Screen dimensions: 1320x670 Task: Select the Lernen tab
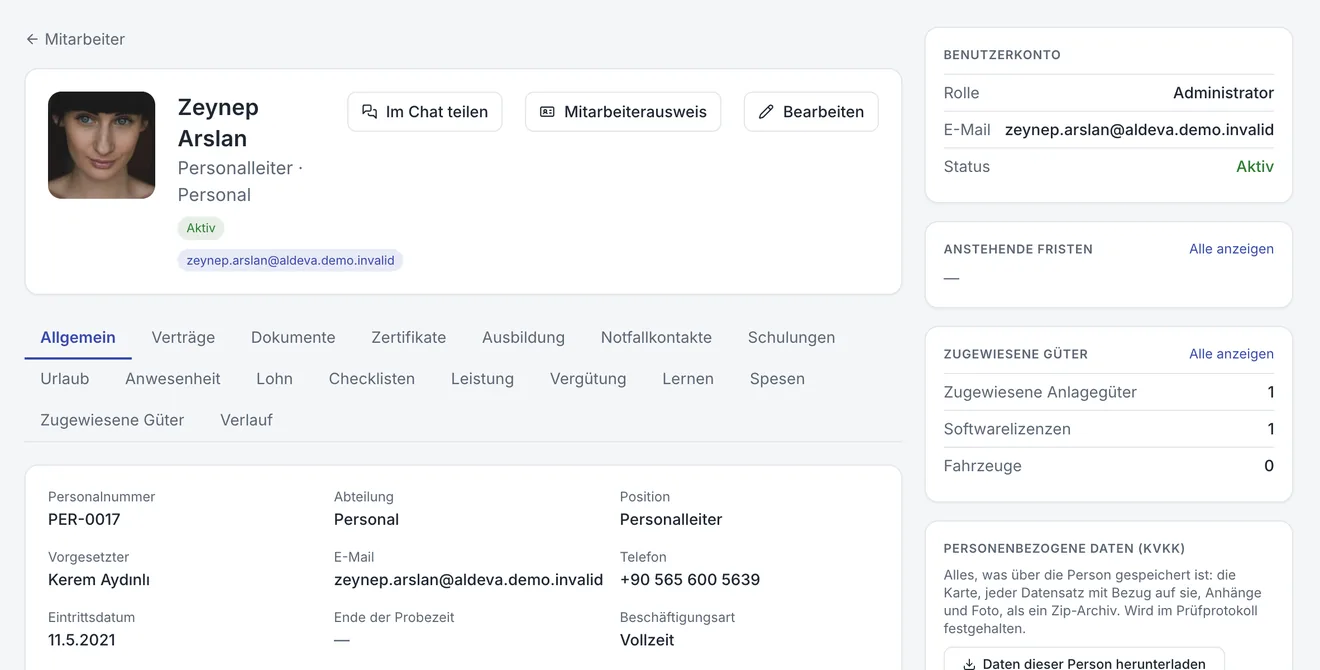tap(688, 379)
